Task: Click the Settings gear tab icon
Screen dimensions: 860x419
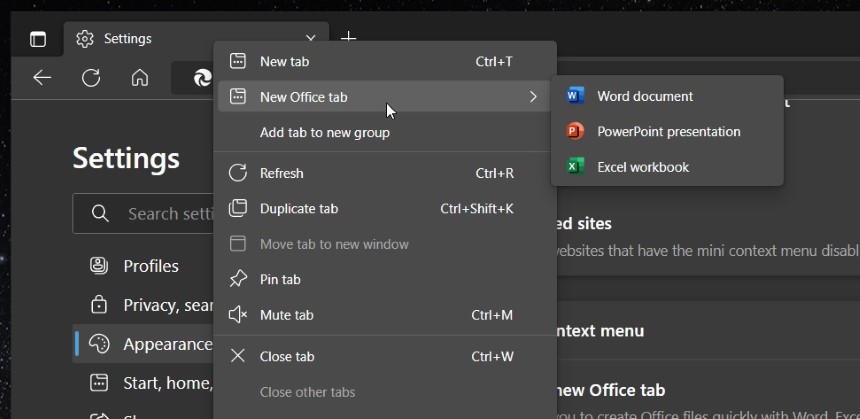Action: click(x=84, y=39)
